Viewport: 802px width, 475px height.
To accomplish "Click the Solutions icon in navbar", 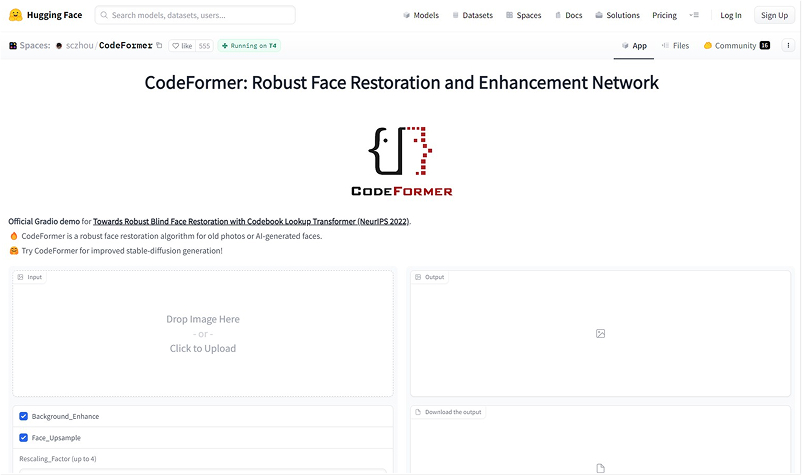I will pyautogui.click(x=599, y=15).
